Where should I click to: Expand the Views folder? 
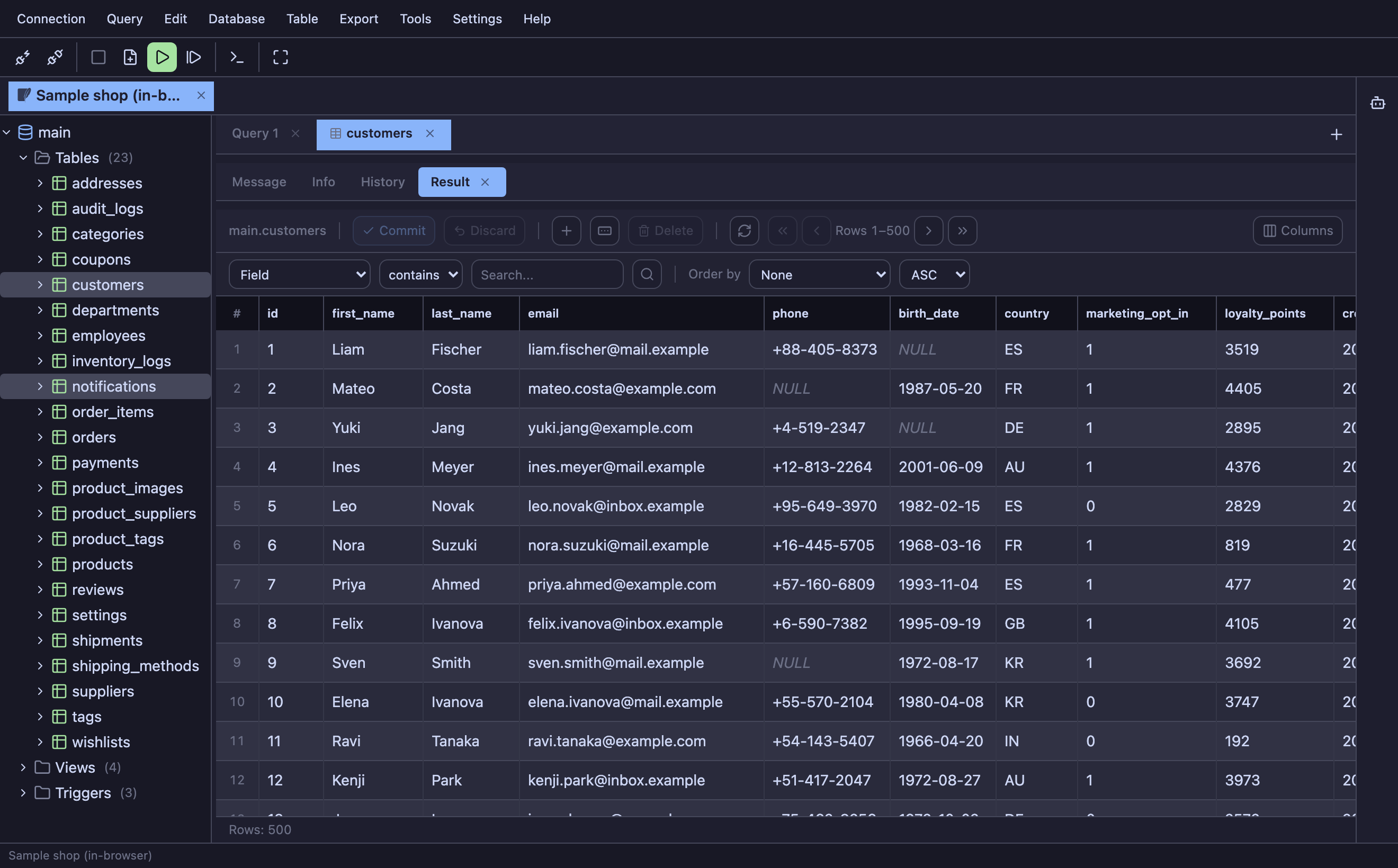coord(23,767)
